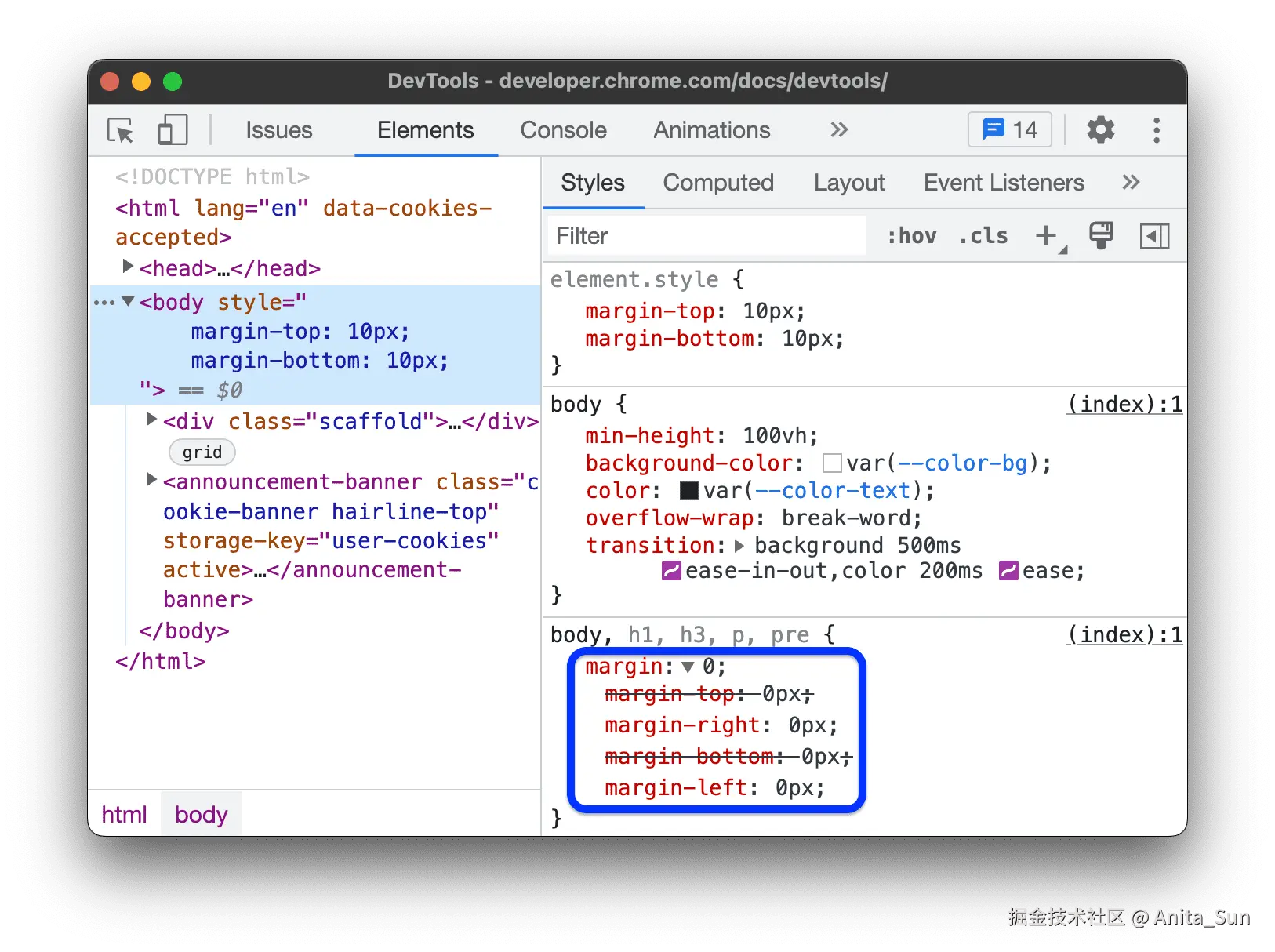This screenshot has width=1275, height=952.
Task: Focus the Filter styles input field
Action: (706, 236)
